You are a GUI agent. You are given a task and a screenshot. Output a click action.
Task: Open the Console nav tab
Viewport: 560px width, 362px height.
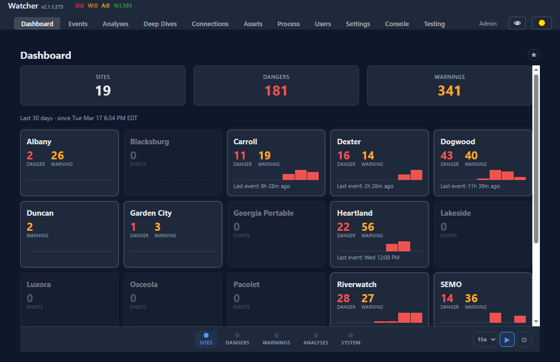click(x=397, y=24)
